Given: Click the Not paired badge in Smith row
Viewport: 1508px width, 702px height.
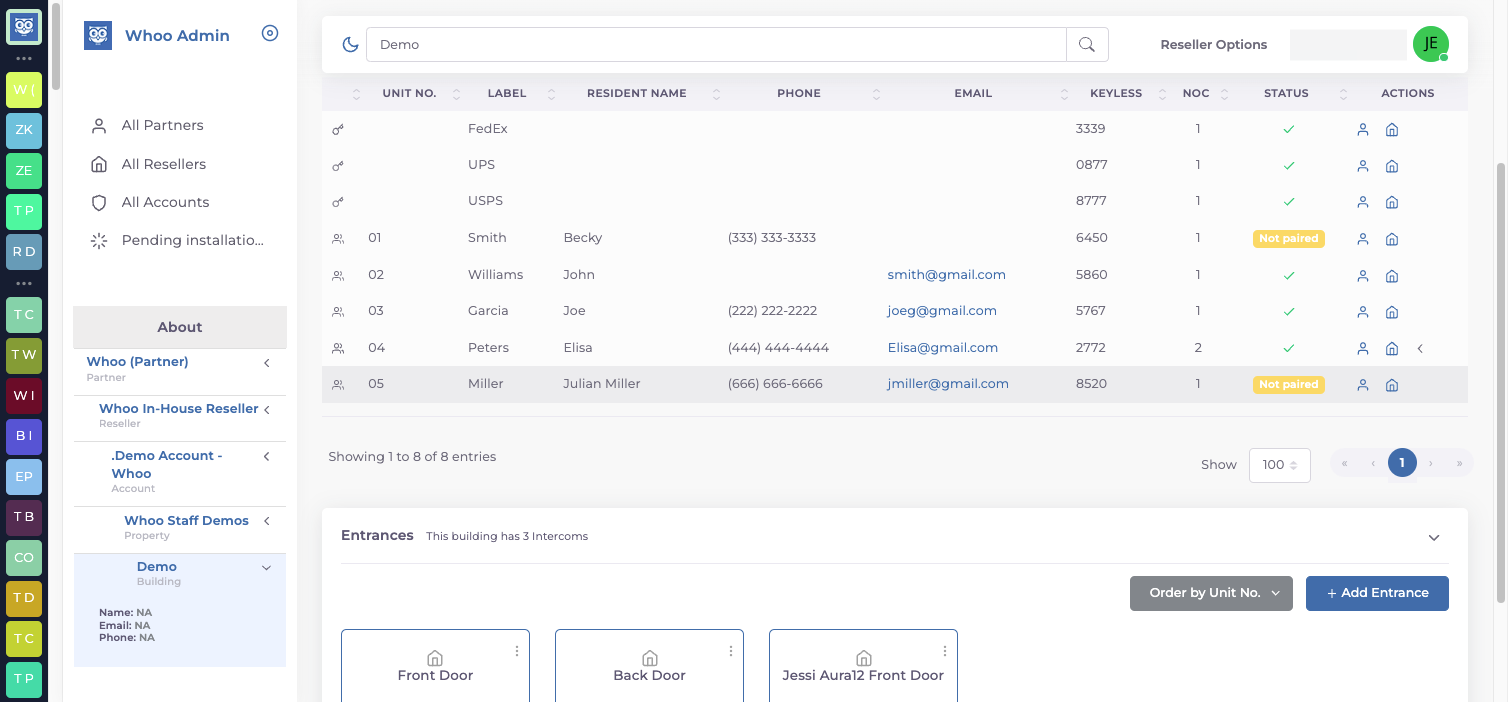Looking at the screenshot, I should pos(1289,239).
